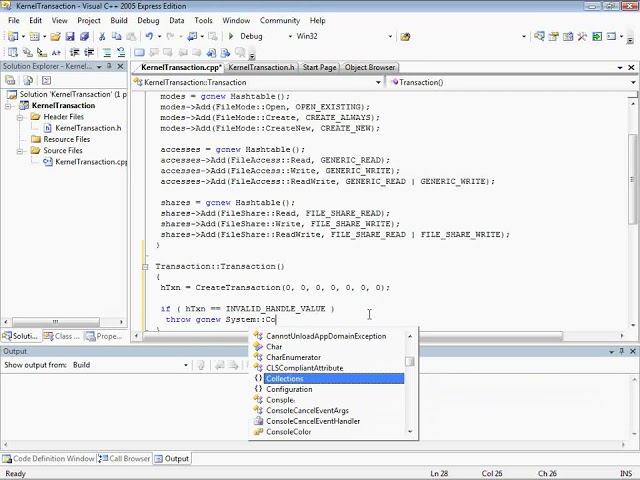Click the Solution Explorer horizontal scrollbar thumb
This screenshot has height=480, width=640.
point(56,322)
